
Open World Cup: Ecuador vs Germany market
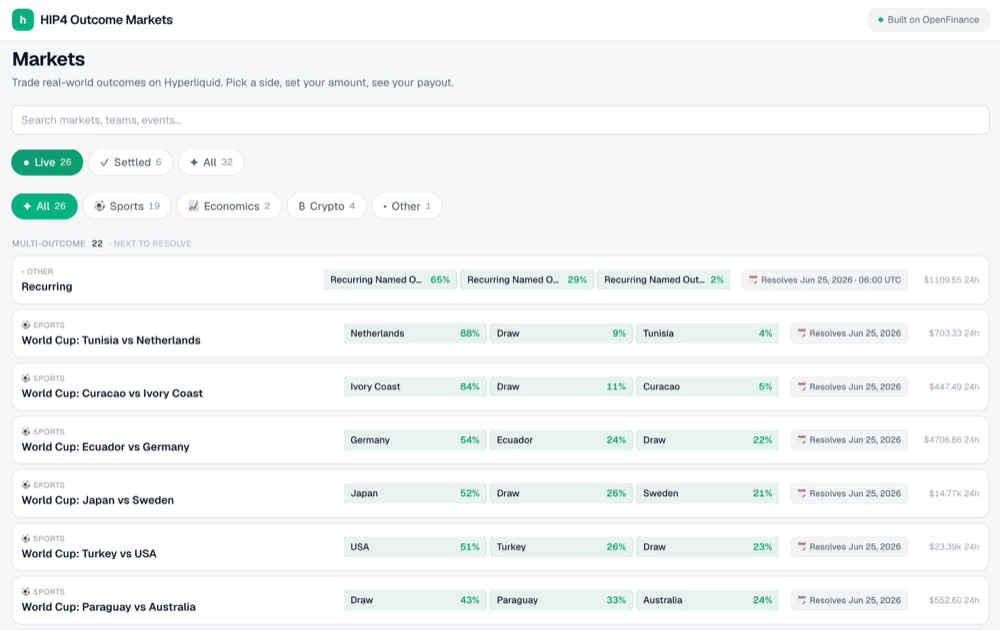click(x=105, y=447)
